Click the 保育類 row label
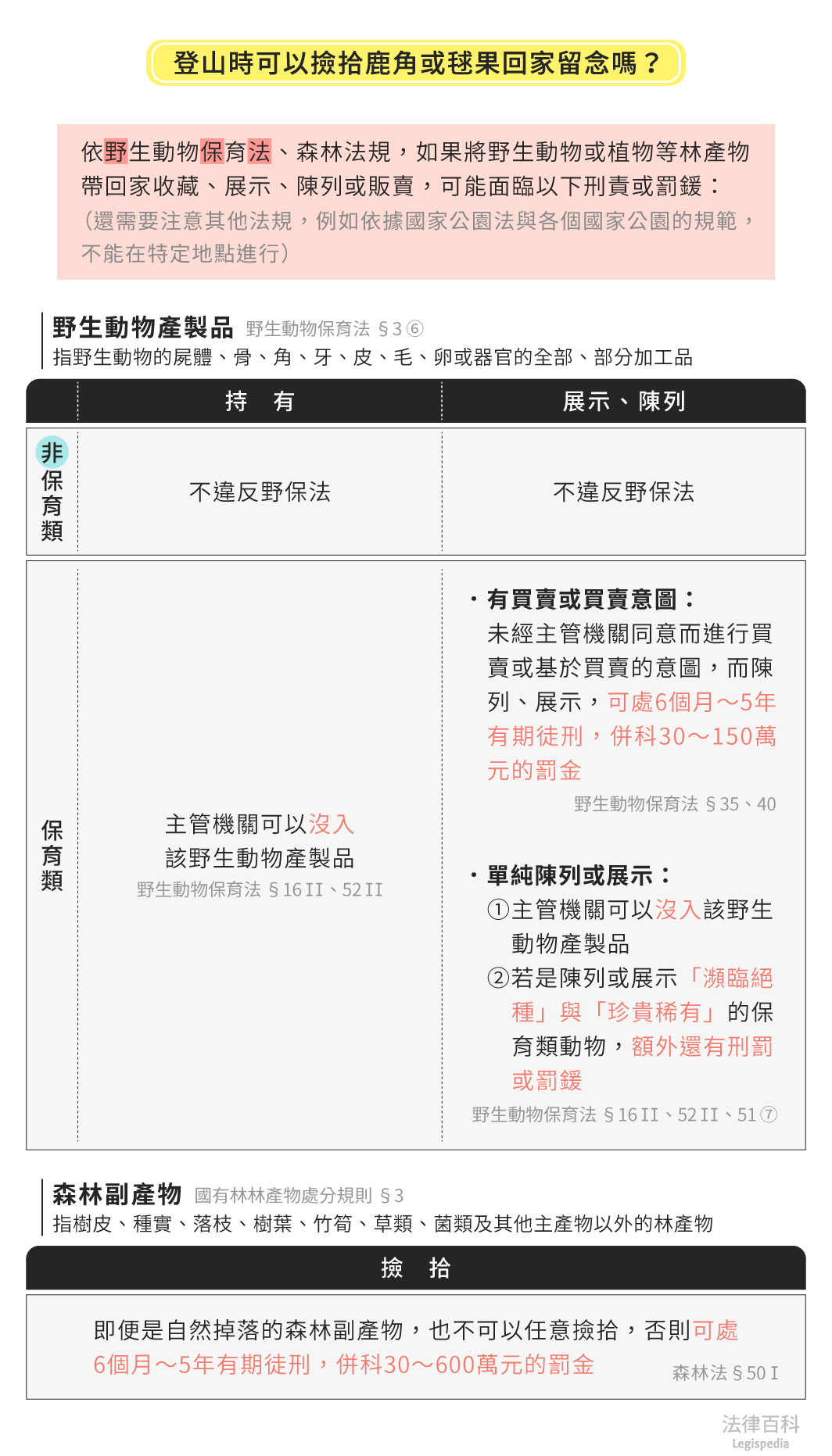832x1456 pixels. [x=52, y=856]
